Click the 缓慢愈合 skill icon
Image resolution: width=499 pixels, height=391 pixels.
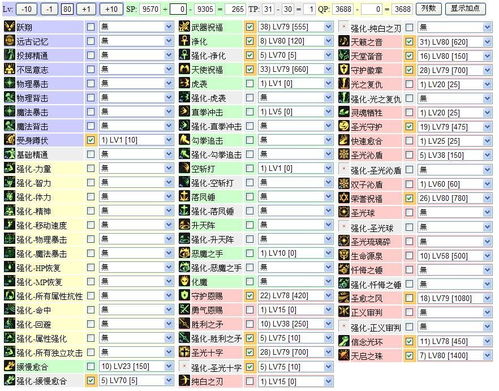coord(10,366)
